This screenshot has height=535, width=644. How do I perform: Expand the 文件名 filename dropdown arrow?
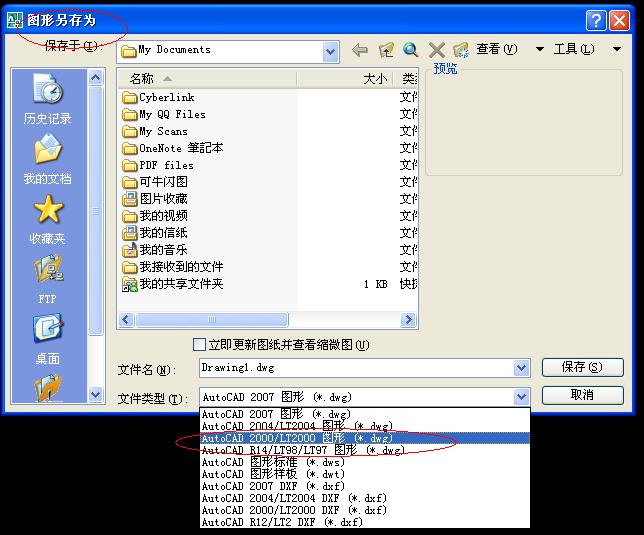point(521,367)
